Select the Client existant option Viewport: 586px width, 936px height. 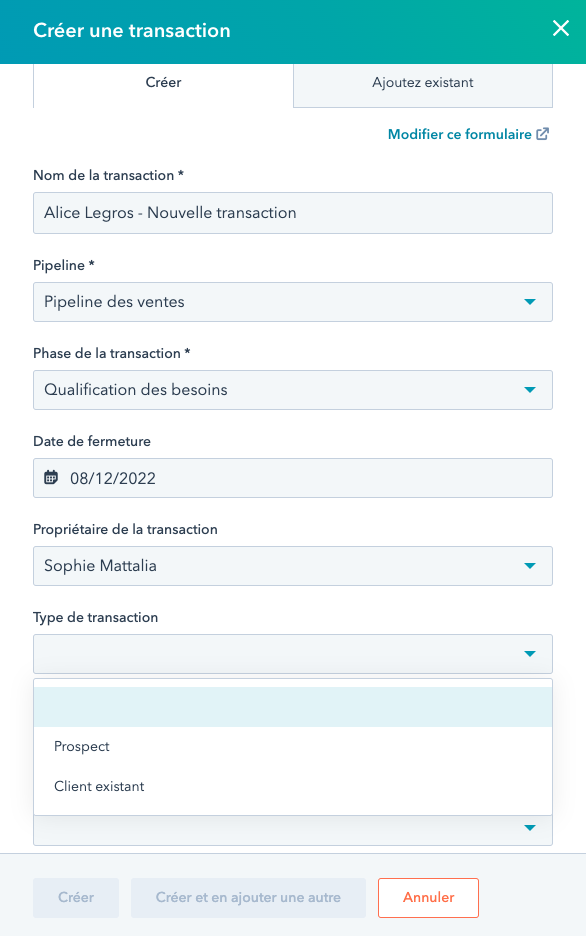pos(100,786)
